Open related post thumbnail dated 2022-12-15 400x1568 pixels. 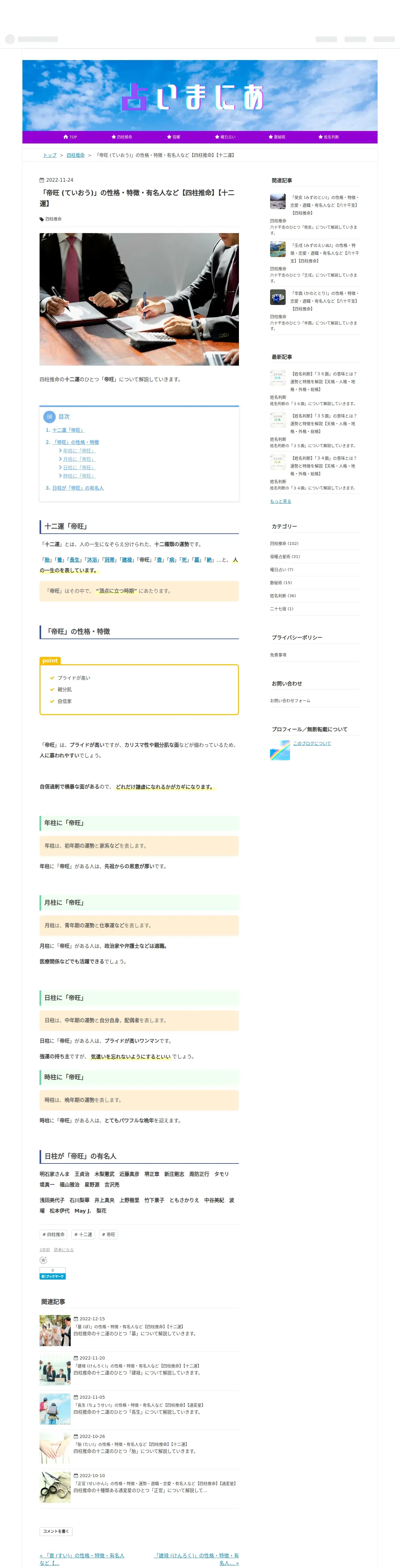point(55,1331)
